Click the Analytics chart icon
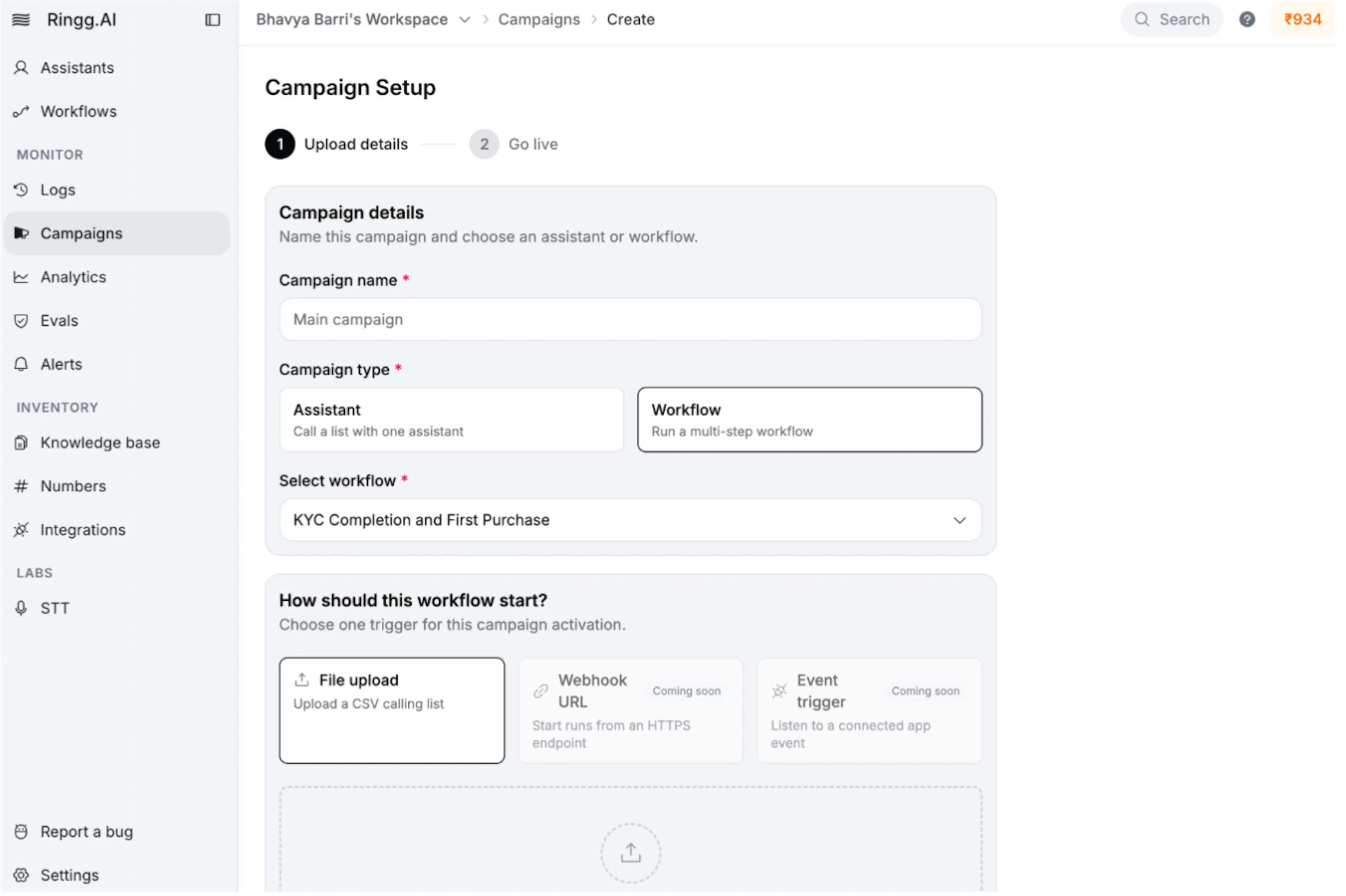This screenshot has height=896, width=1346. tap(21, 277)
